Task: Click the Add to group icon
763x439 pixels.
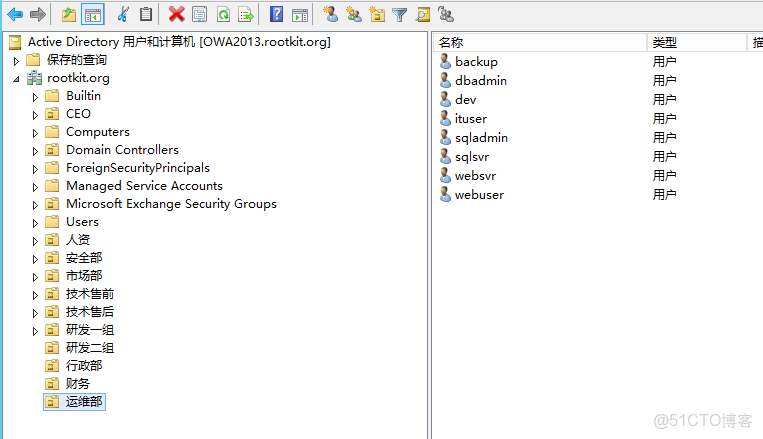Action: click(x=445, y=15)
